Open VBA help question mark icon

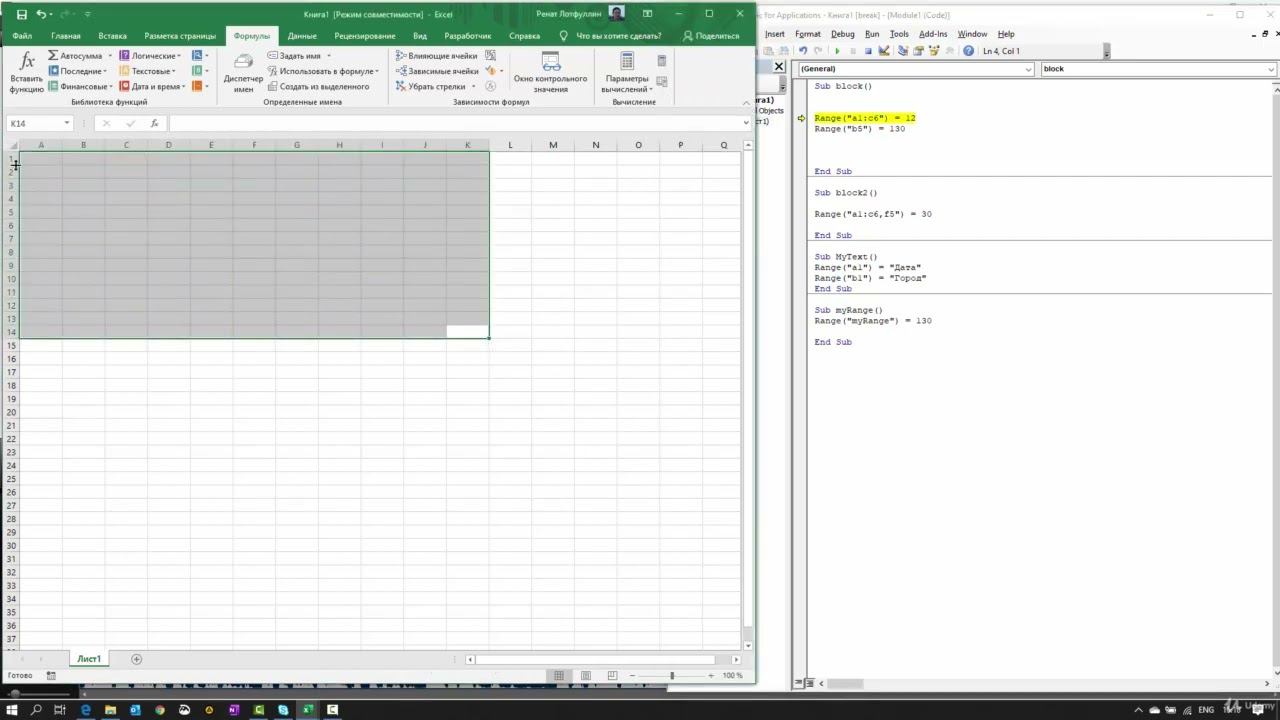(968, 51)
